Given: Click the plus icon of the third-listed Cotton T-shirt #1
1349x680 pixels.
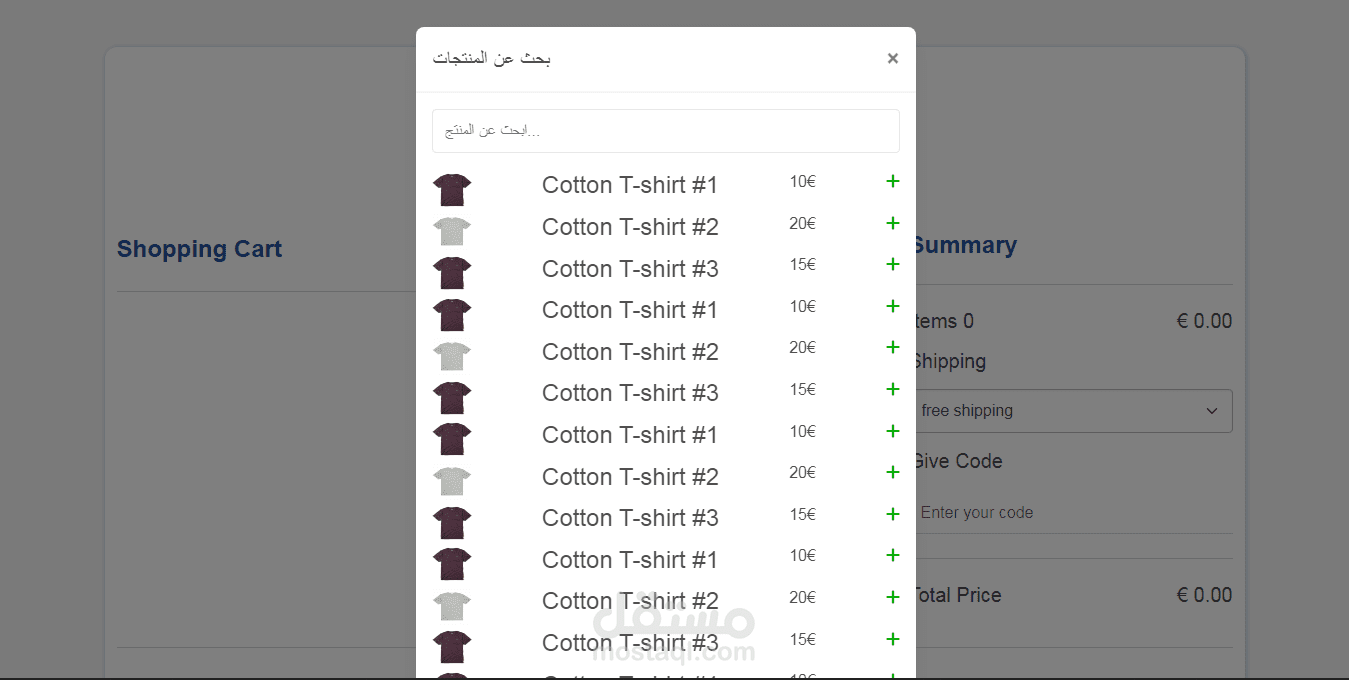Looking at the screenshot, I should (x=893, y=431).
